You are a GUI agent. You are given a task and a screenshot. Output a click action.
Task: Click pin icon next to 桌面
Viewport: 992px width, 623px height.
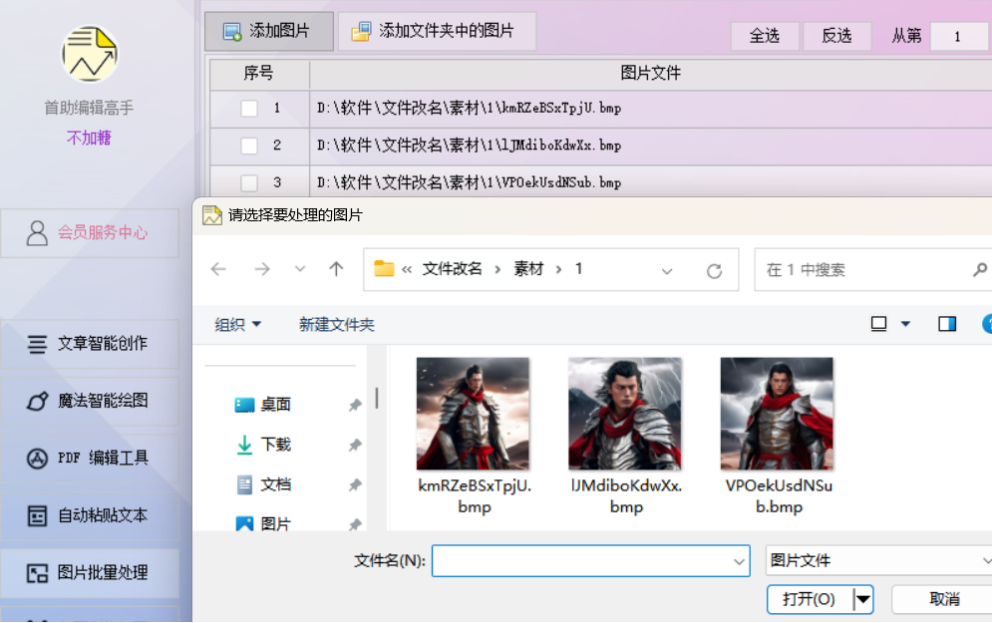[x=355, y=405]
